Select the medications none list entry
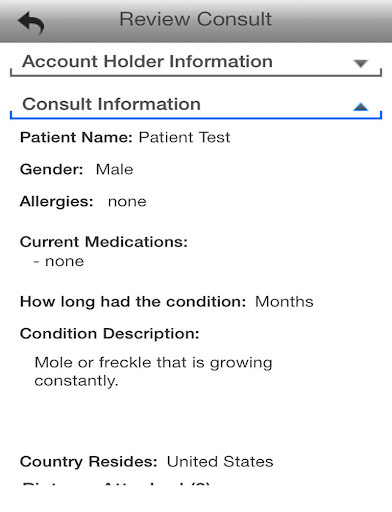Image resolution: width=392 pixels, height=512 pixels. 59,262
